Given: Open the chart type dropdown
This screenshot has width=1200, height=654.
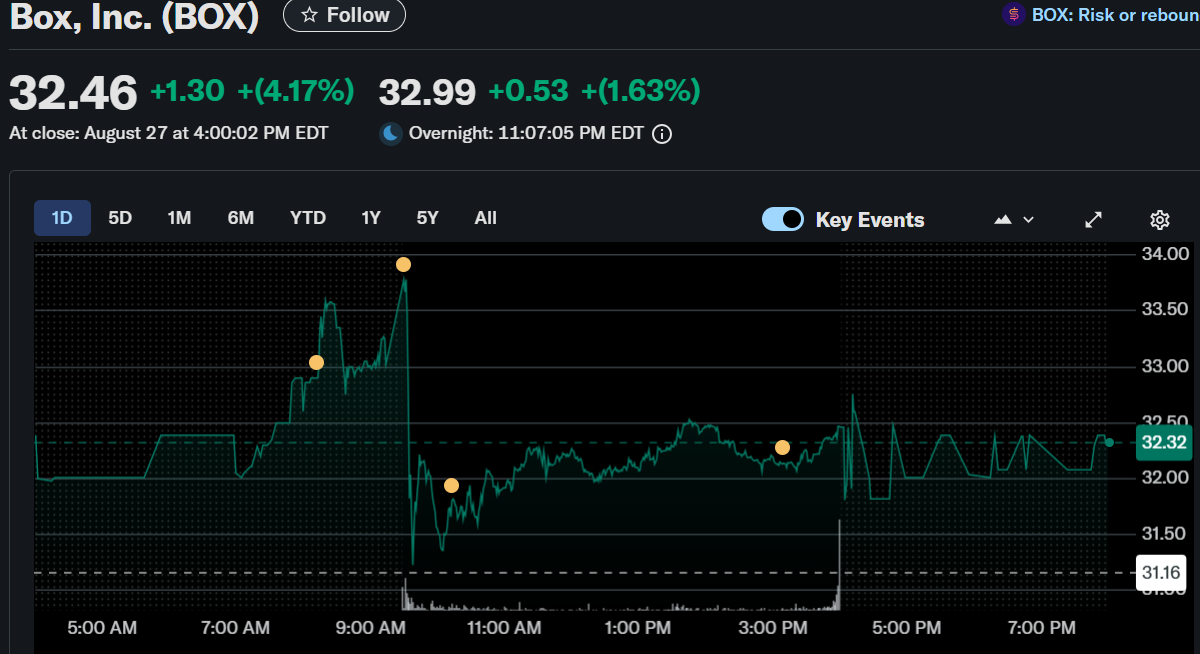Looking at the screenshot, I should pyautogui.click(x=1014, y=220).
